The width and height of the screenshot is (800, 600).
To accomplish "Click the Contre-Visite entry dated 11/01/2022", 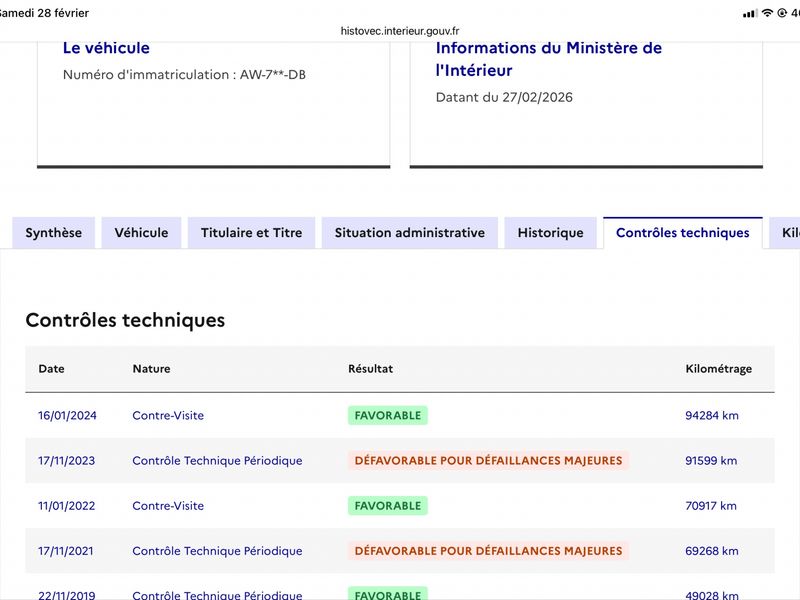I will point(168,506).
